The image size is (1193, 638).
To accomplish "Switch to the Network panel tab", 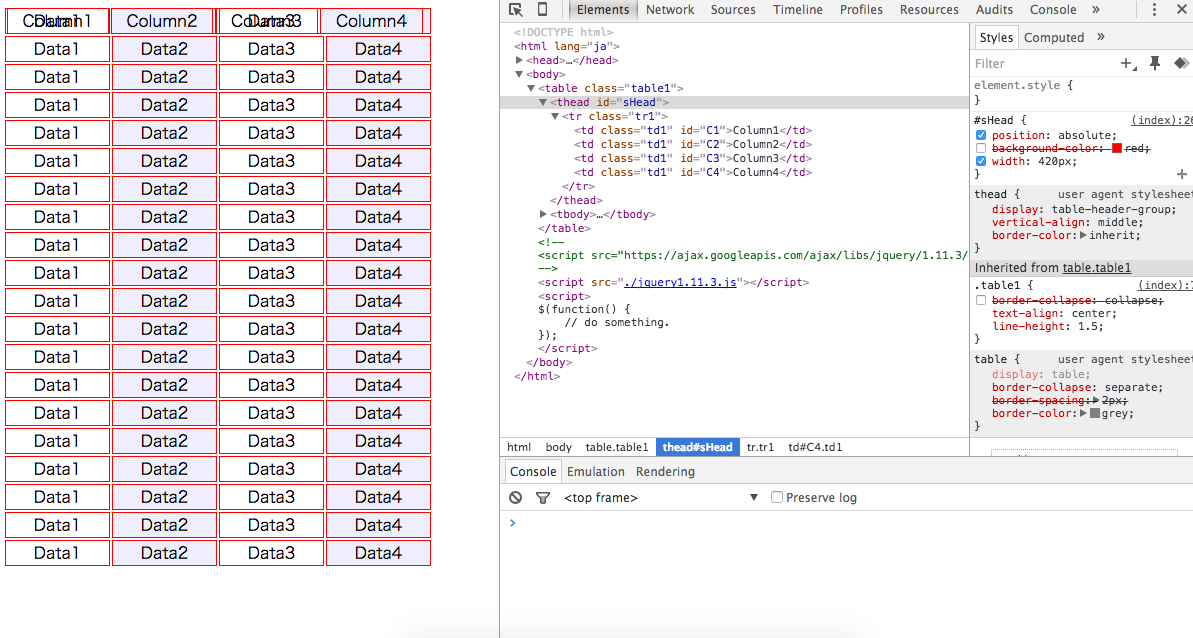I will tap(670, 10).
